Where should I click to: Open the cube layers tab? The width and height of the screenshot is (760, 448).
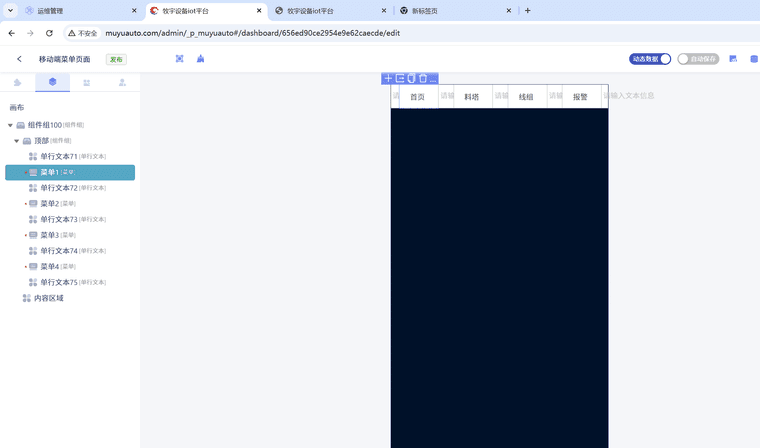[x=52, y=82]
